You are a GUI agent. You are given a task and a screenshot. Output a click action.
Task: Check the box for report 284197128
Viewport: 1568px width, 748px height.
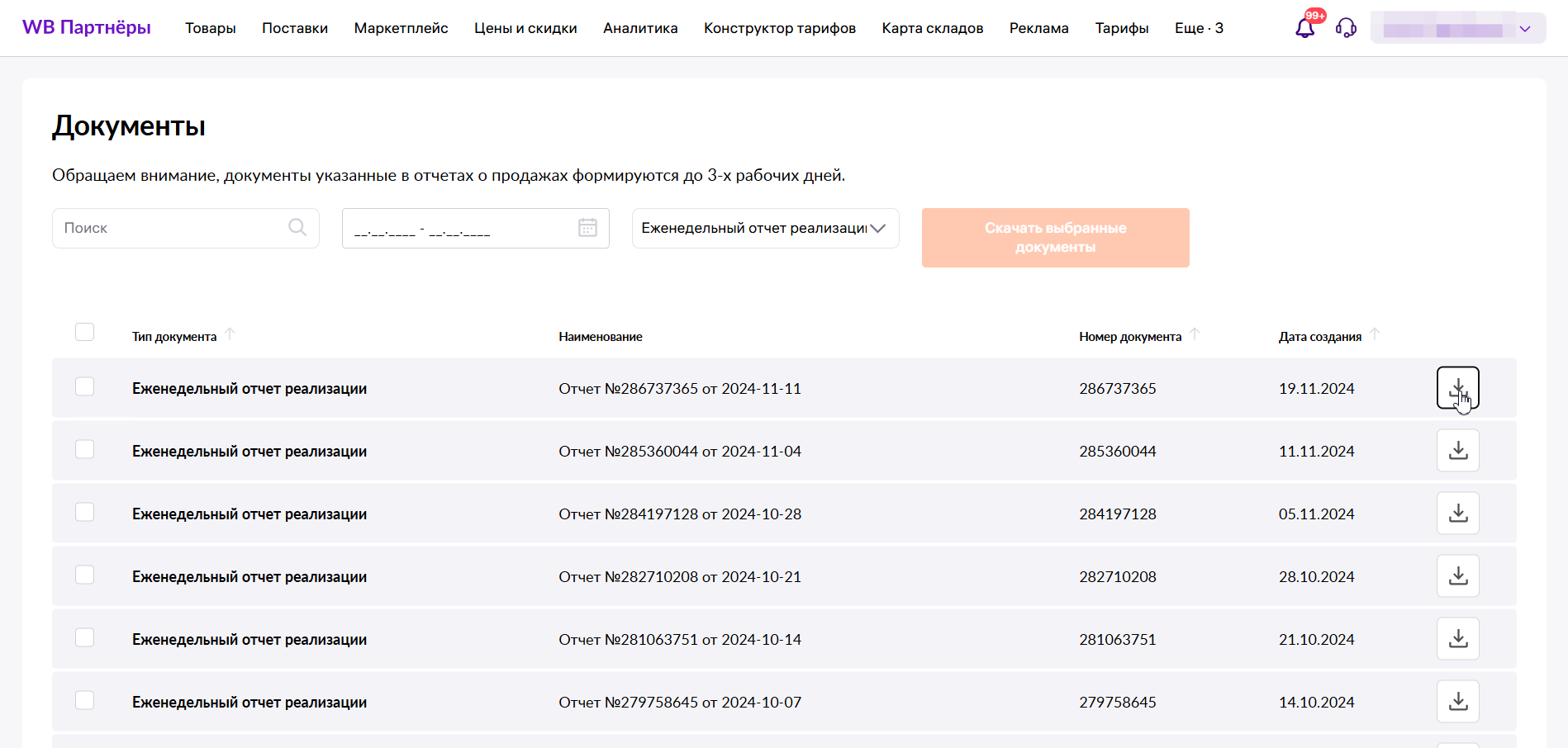tap(84, 512)
